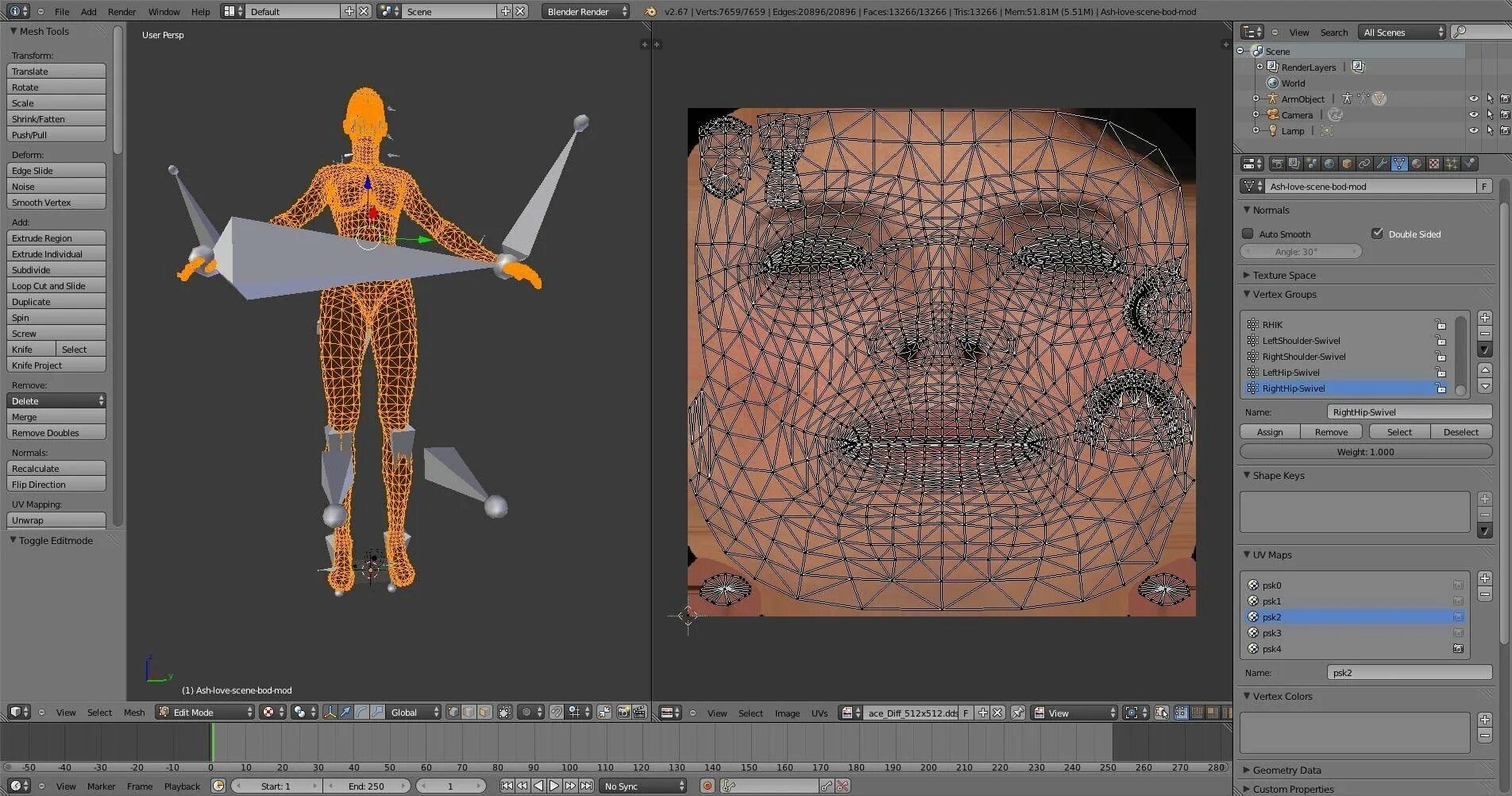Click the Remove Doubles button
The image size is (1512, 796).
click(x=56, y=433)
